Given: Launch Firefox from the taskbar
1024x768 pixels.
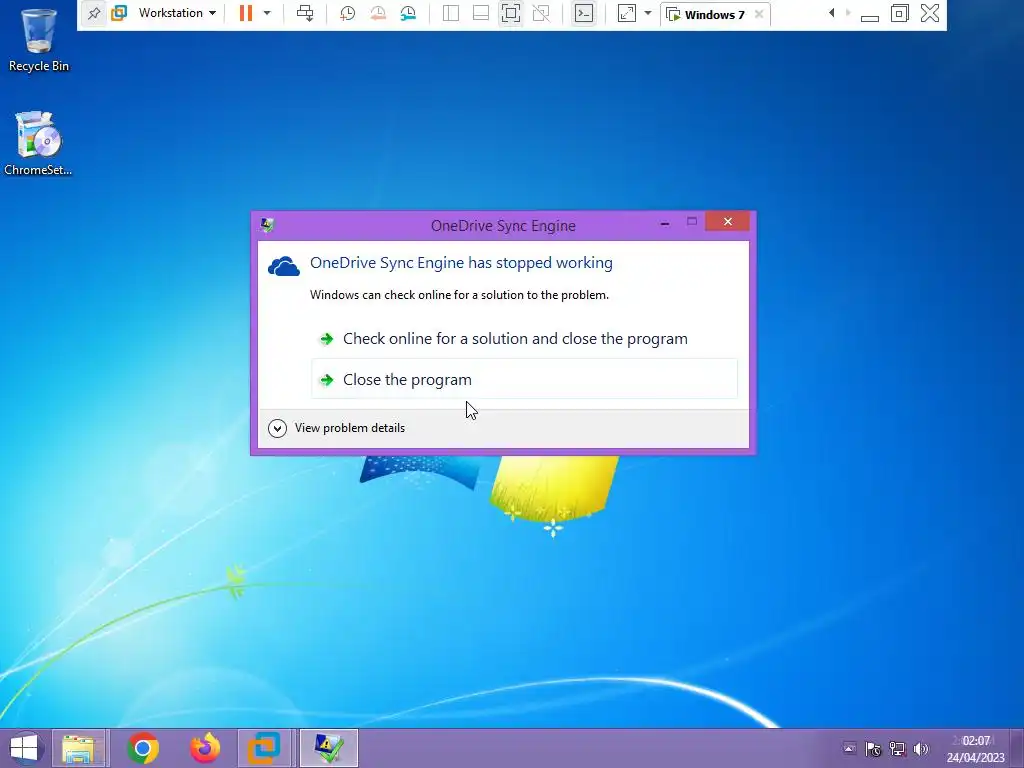Looking at the screenshot, I should pyautogui.click(x=204, y=748).
